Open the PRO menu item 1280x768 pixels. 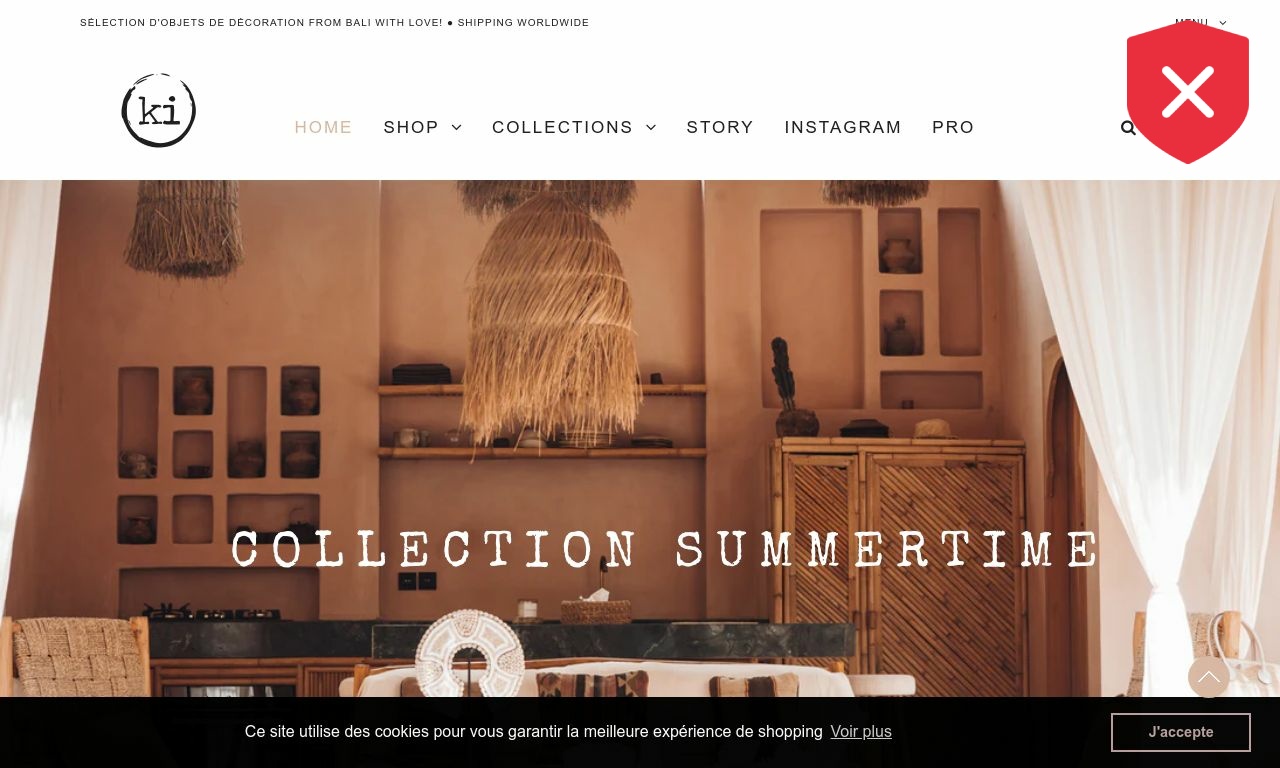tap(953, 127)
